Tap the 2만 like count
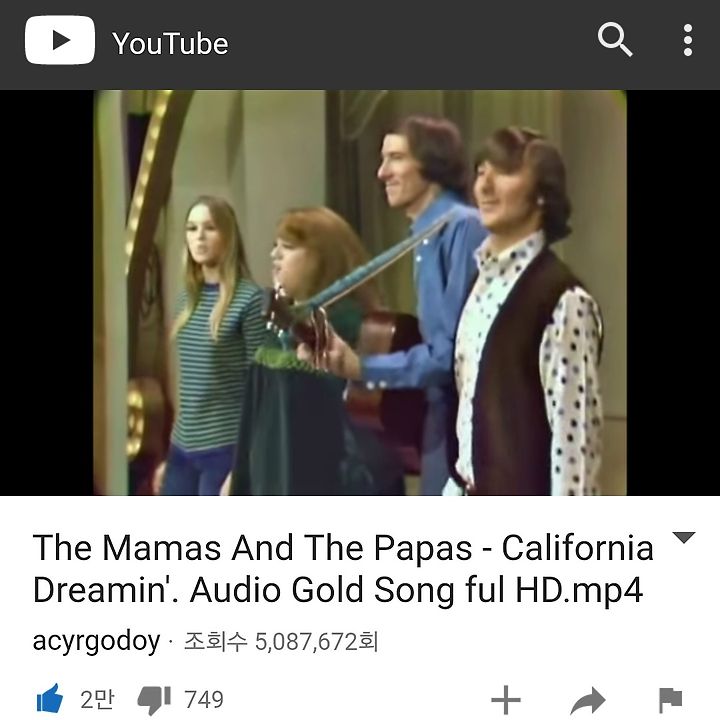720x720 pixels. (97, 700)
